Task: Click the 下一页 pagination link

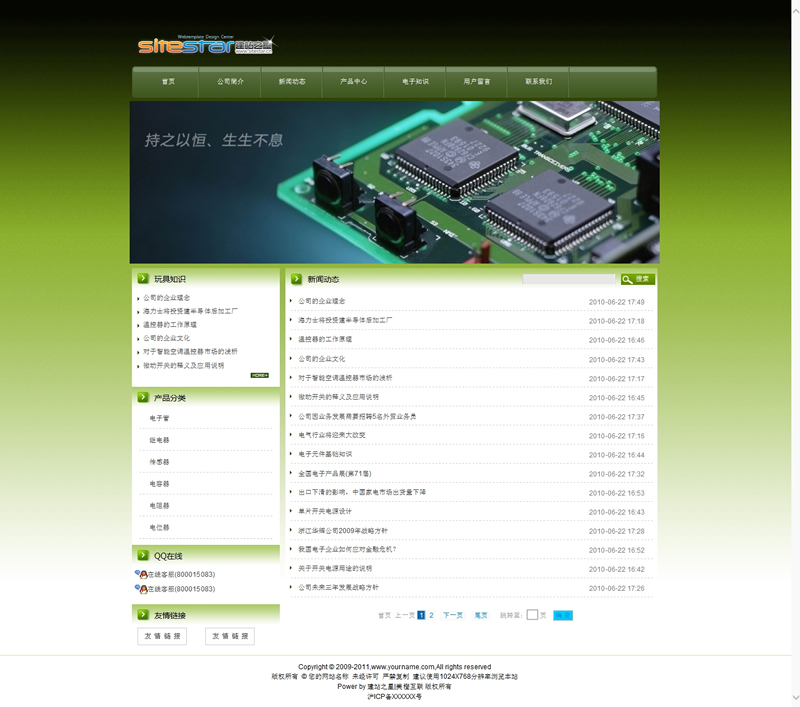Action: coord(453,615)
